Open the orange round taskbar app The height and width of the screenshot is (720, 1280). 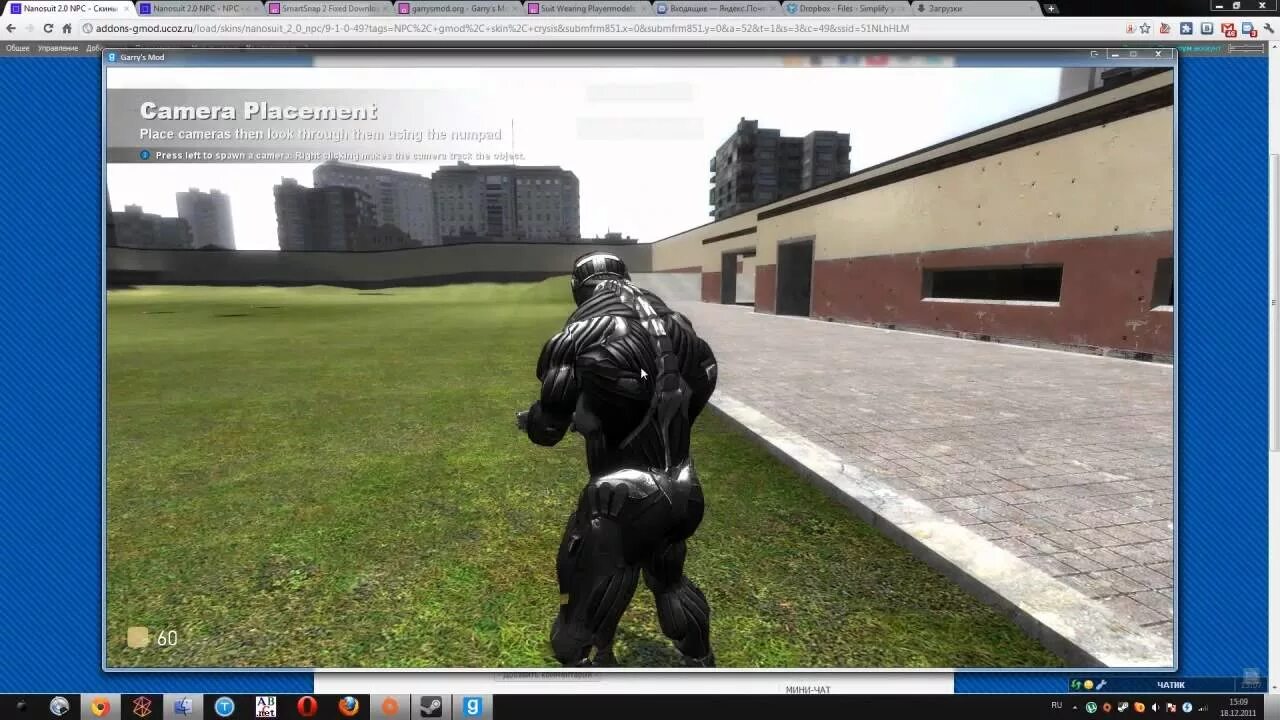390,707
